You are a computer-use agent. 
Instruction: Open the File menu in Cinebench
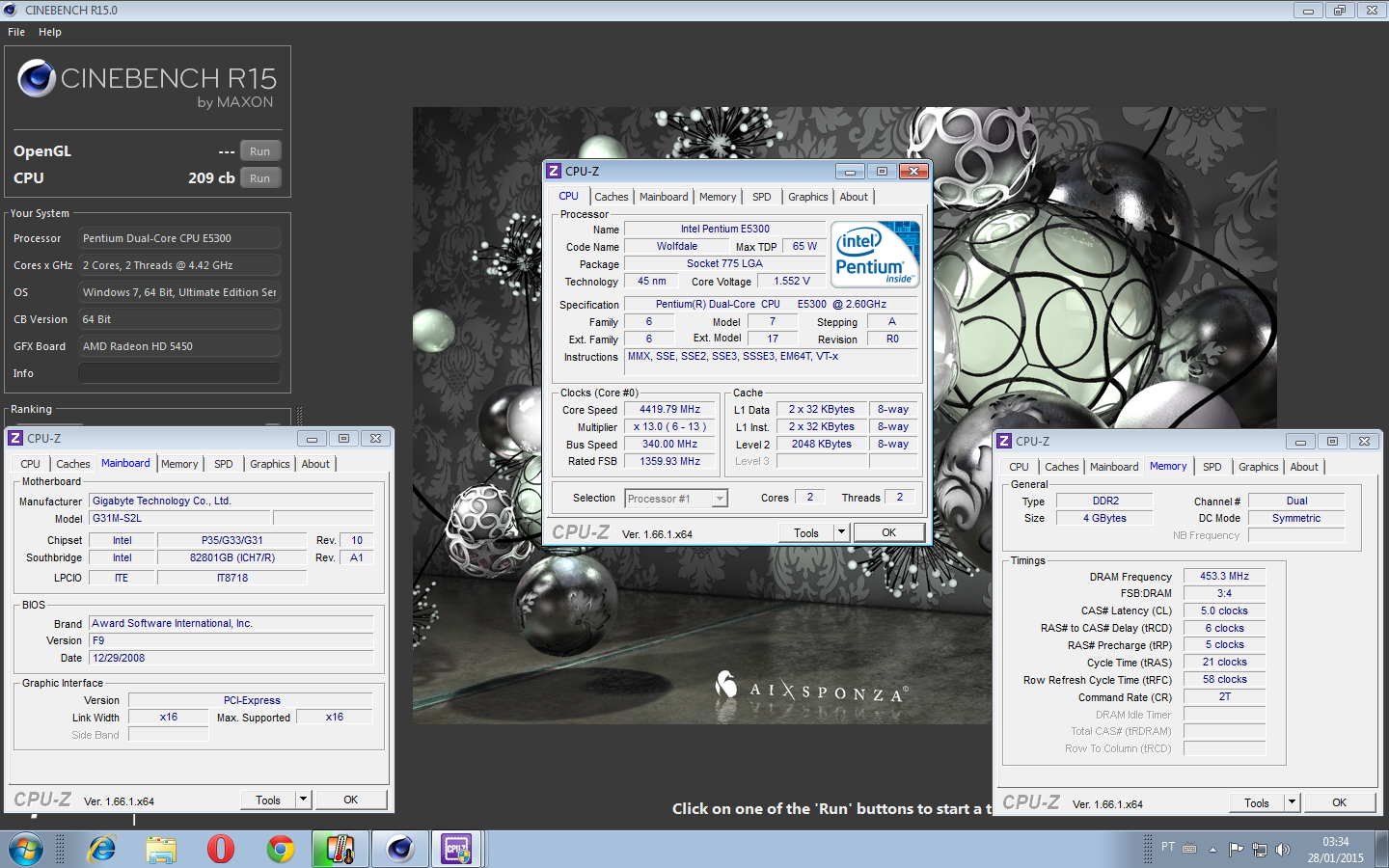(16, 32)
